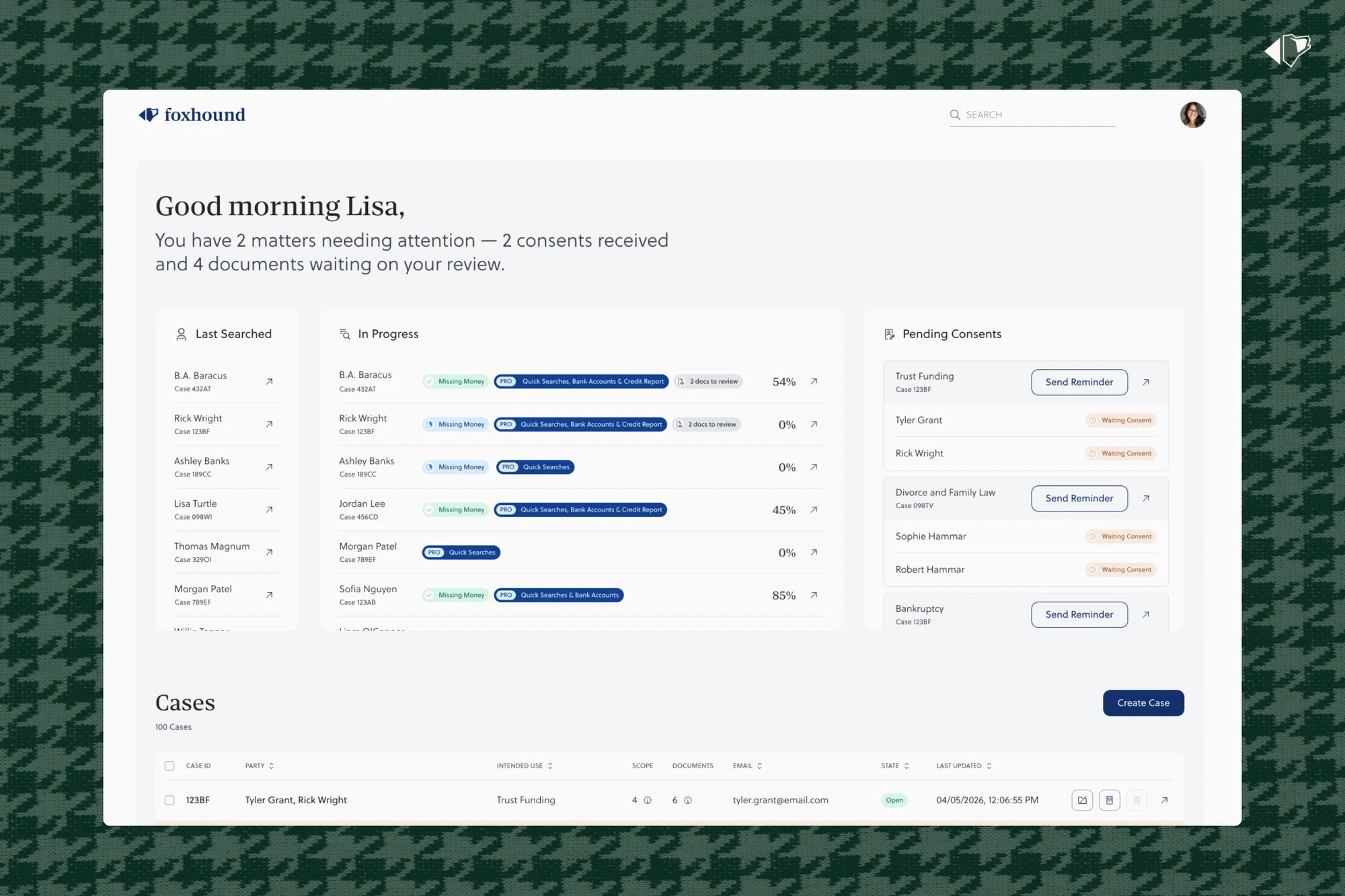The height and width of the screenshot is (896, 1345).
Task: Click Jordan Lee name in In Progress
Action: pos(362,503)
